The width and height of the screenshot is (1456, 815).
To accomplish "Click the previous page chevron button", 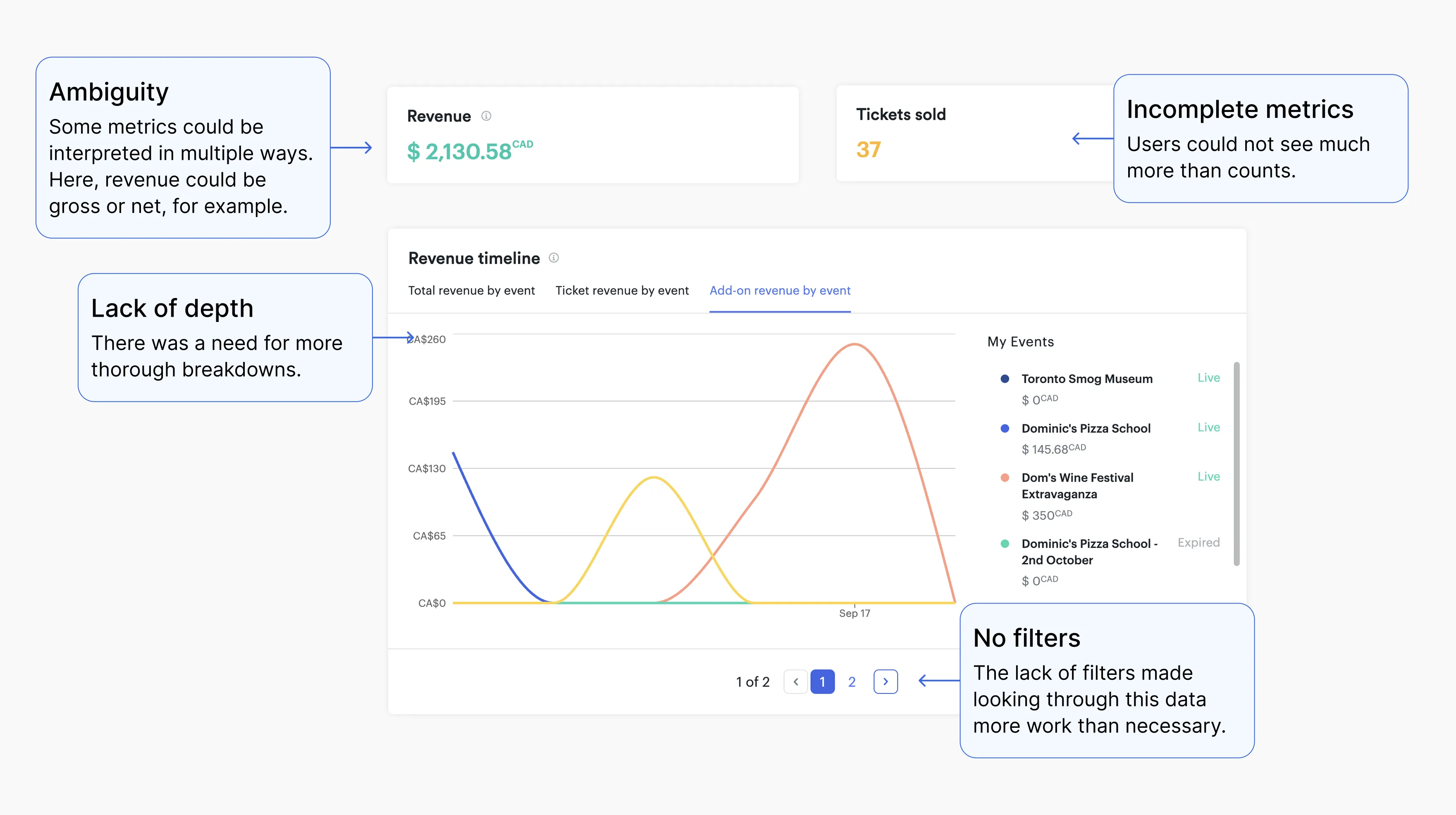I will tap(796, 682).
